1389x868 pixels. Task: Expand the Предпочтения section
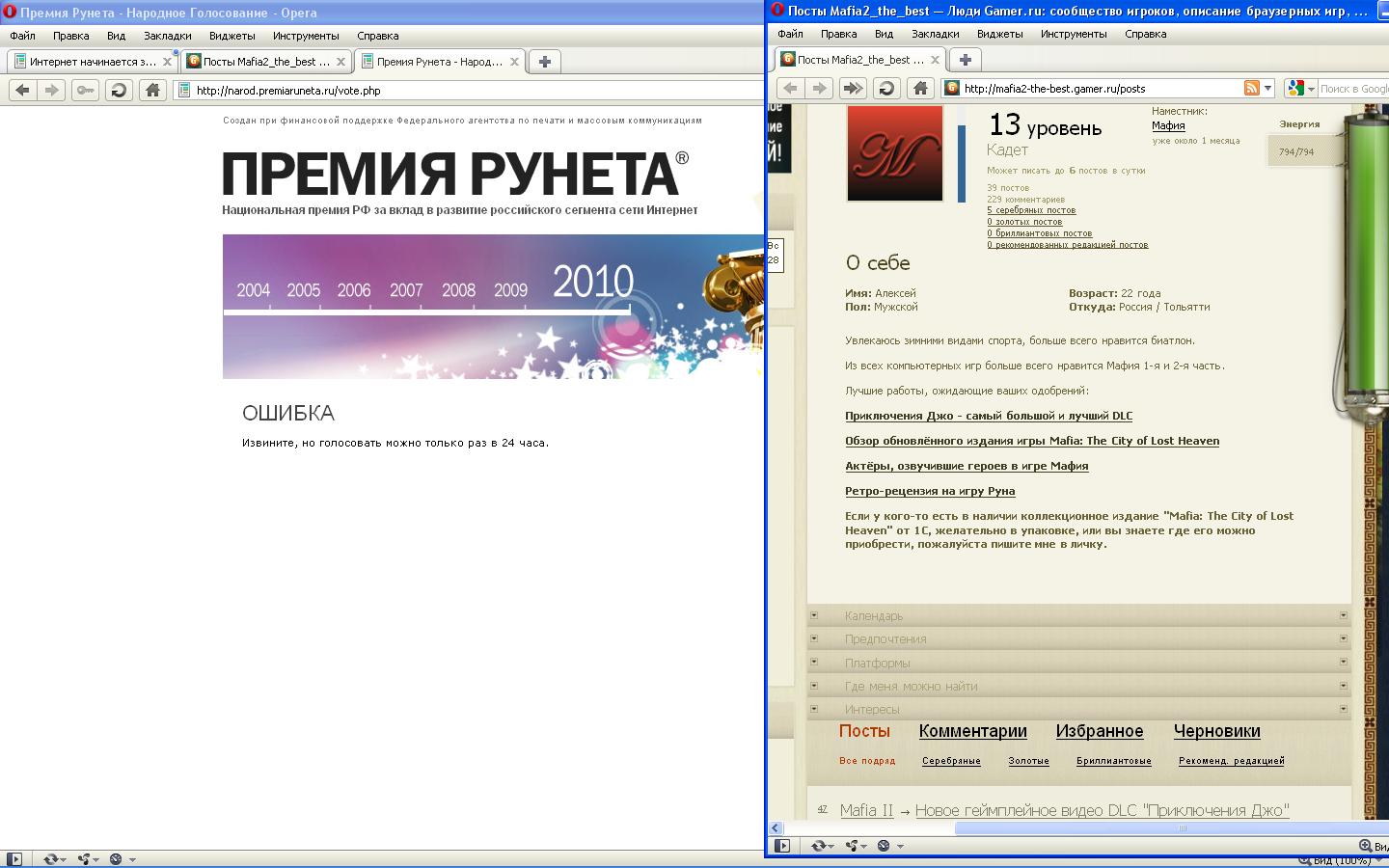coord(1078,638)
